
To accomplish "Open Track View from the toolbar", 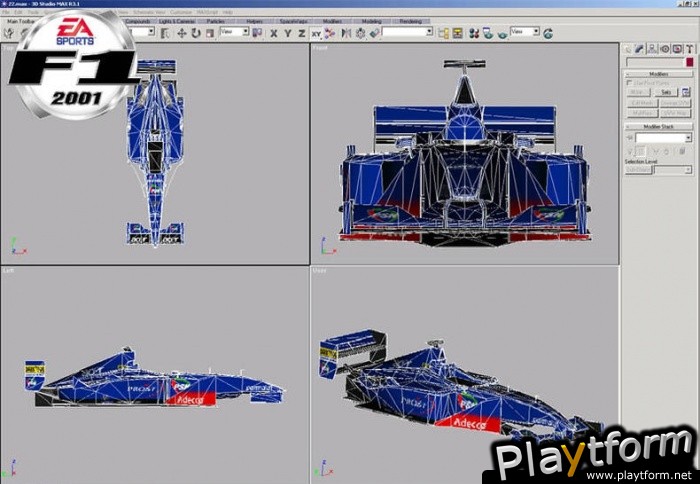I will click(443, 33).
